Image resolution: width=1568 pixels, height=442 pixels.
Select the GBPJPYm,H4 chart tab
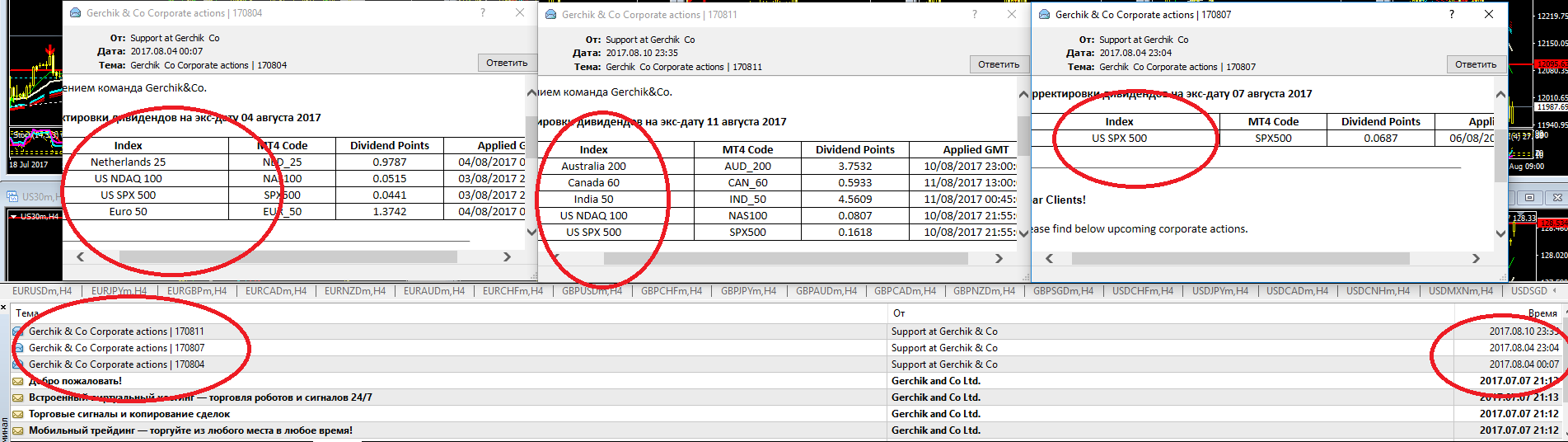748,290
